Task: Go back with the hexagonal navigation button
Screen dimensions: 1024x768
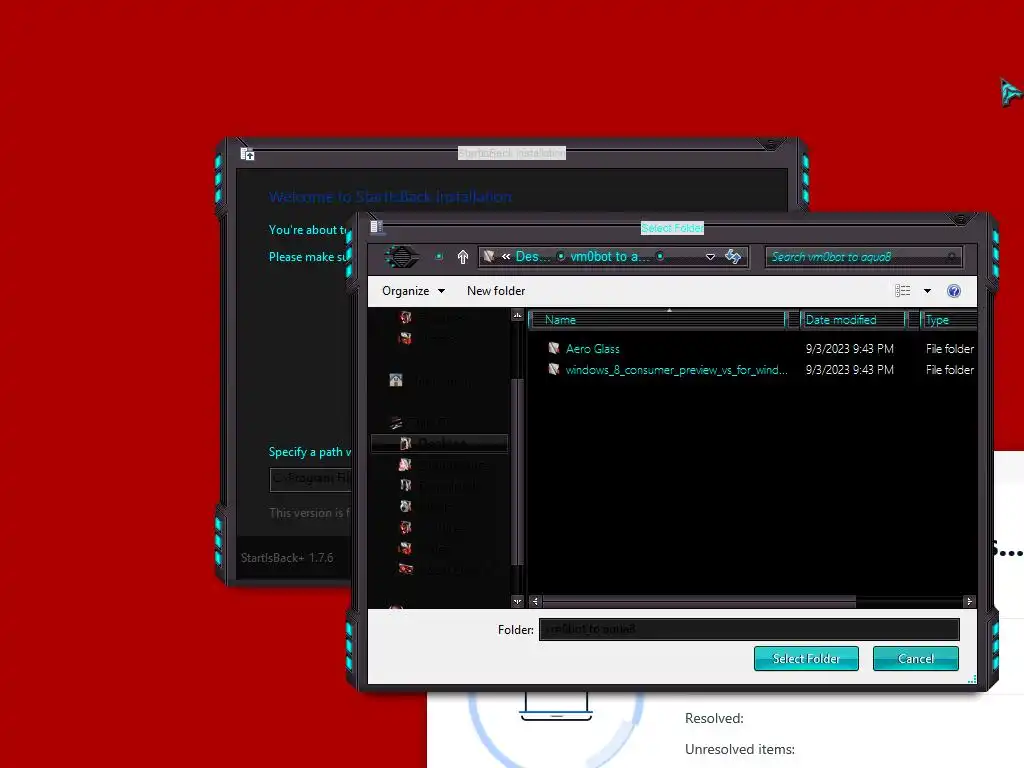Action: (402, 257)
